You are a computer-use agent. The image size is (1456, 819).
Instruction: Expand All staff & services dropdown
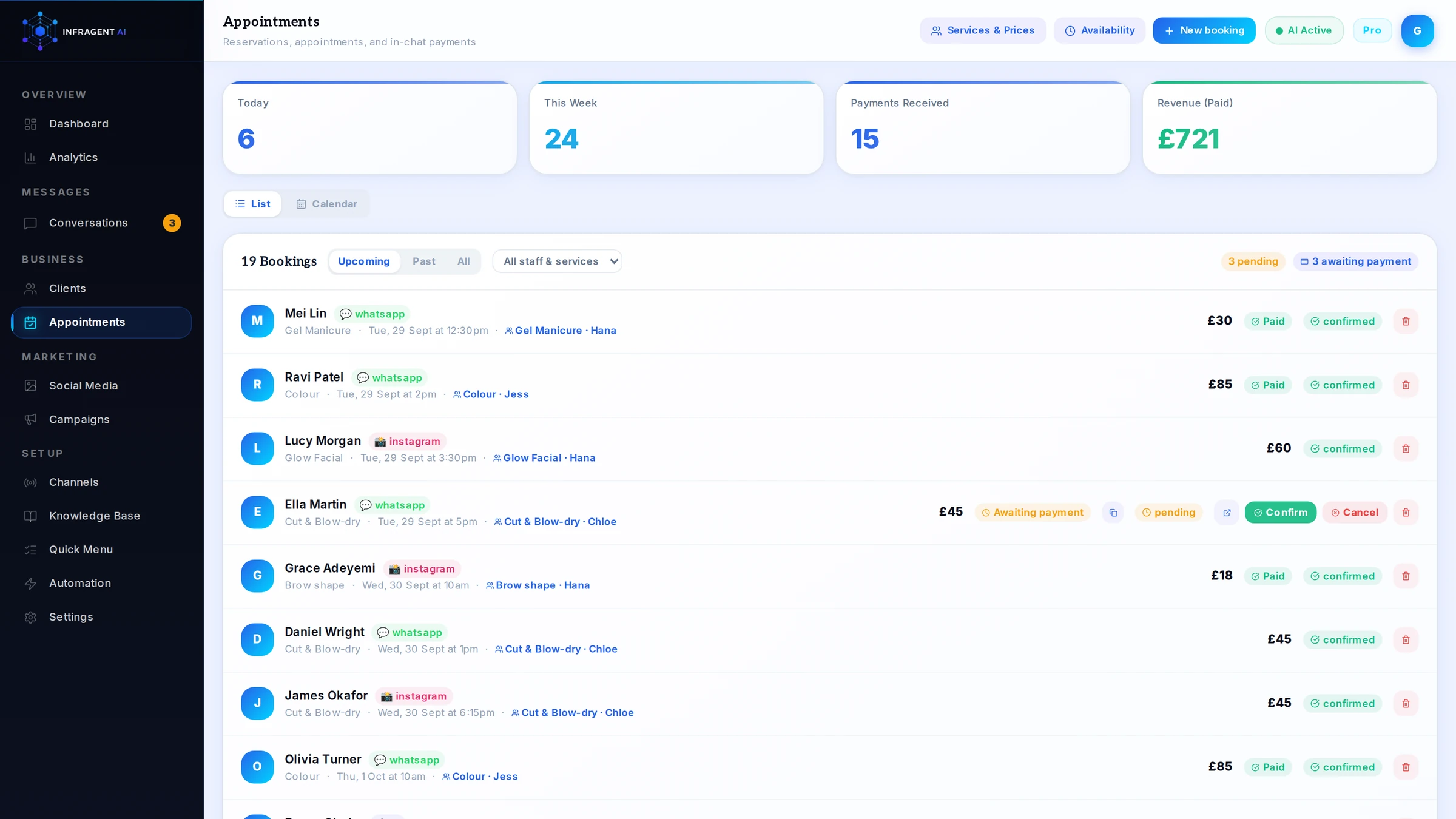point(558,261)
